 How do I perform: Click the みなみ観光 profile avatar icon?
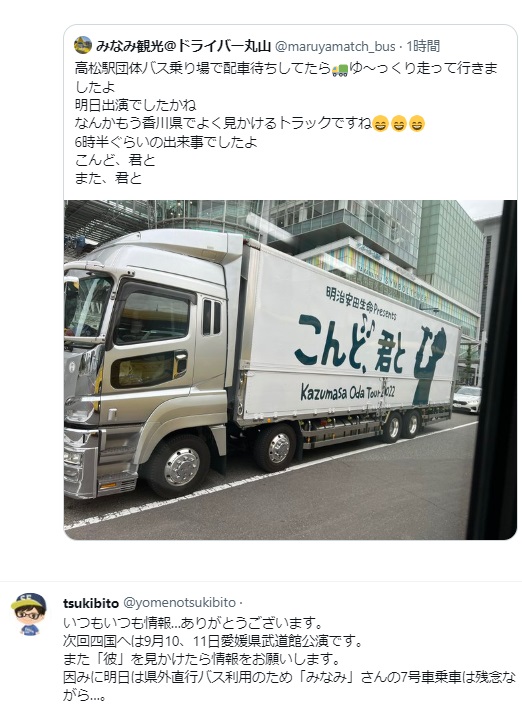(83, 45)
